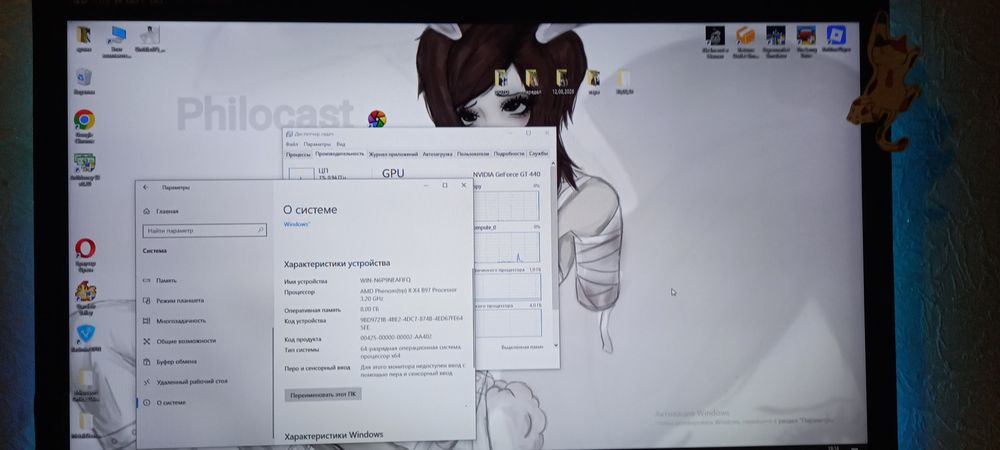Open the Автозагрузка tab in Task Manager

(438, 154)
